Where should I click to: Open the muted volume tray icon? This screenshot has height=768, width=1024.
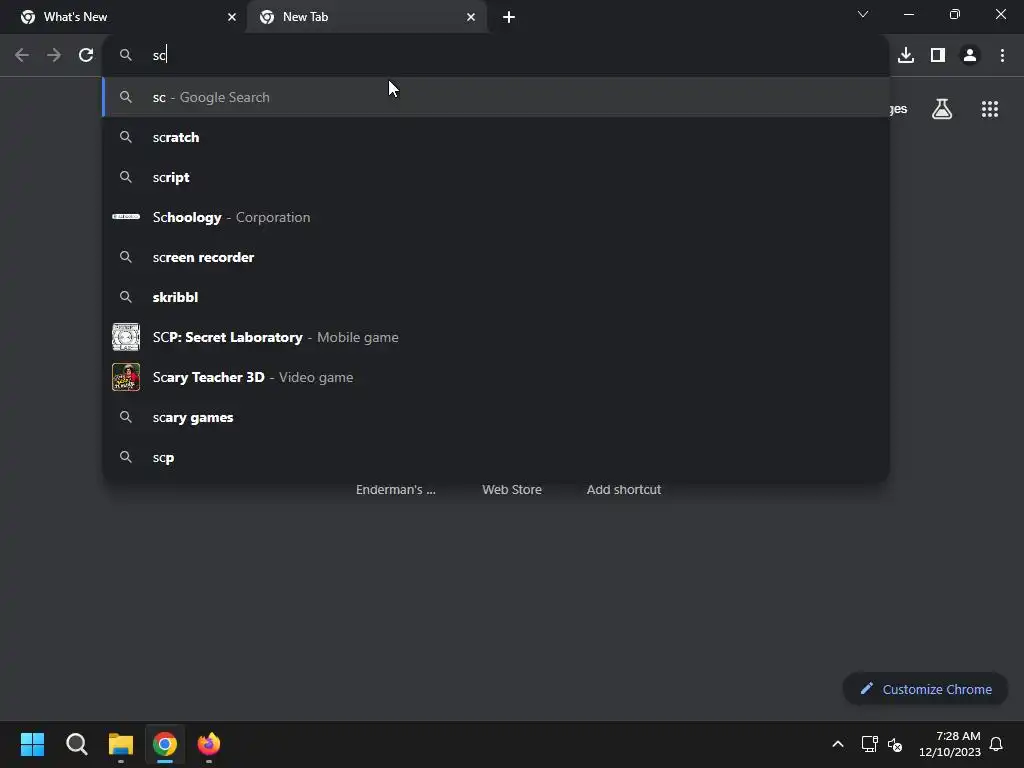point(895,744)
